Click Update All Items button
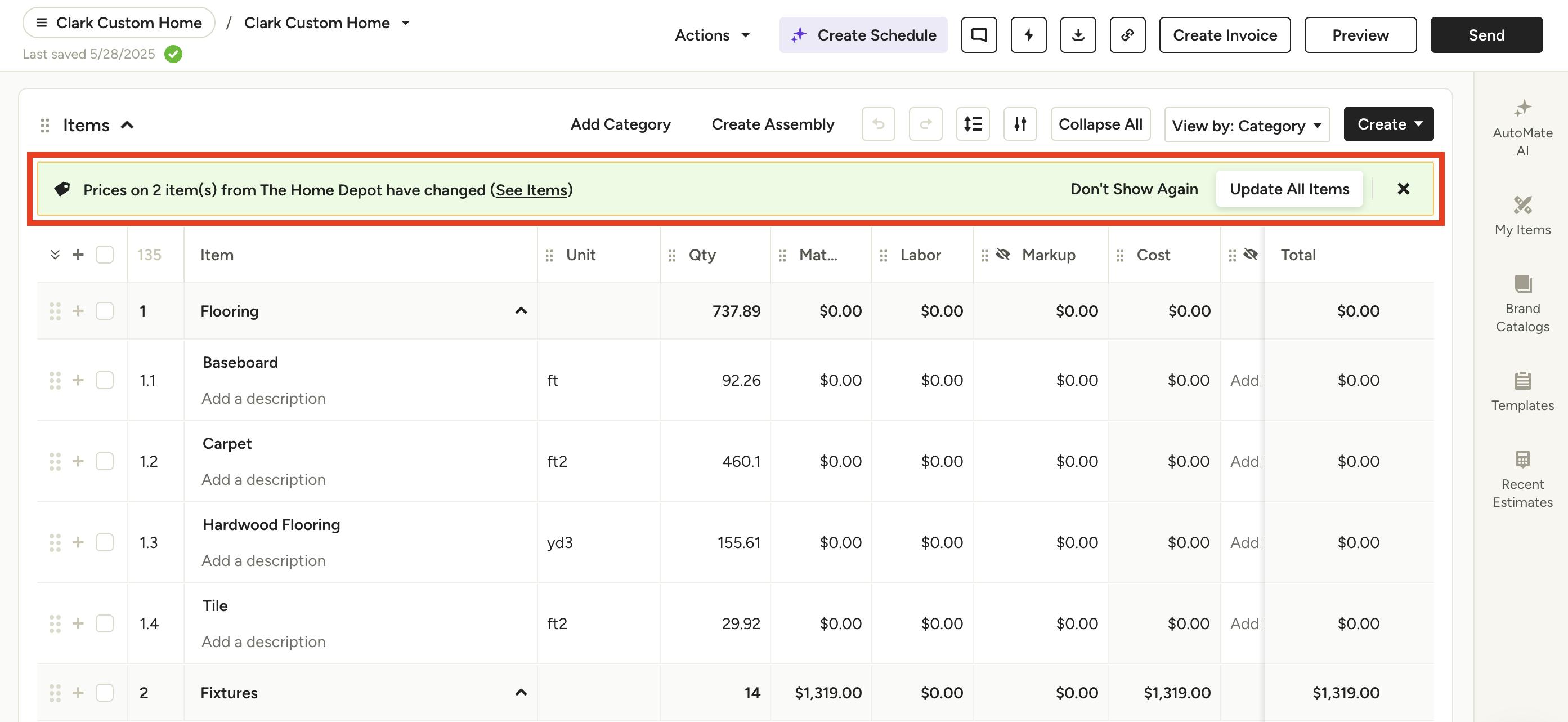 pos(1289,189)
